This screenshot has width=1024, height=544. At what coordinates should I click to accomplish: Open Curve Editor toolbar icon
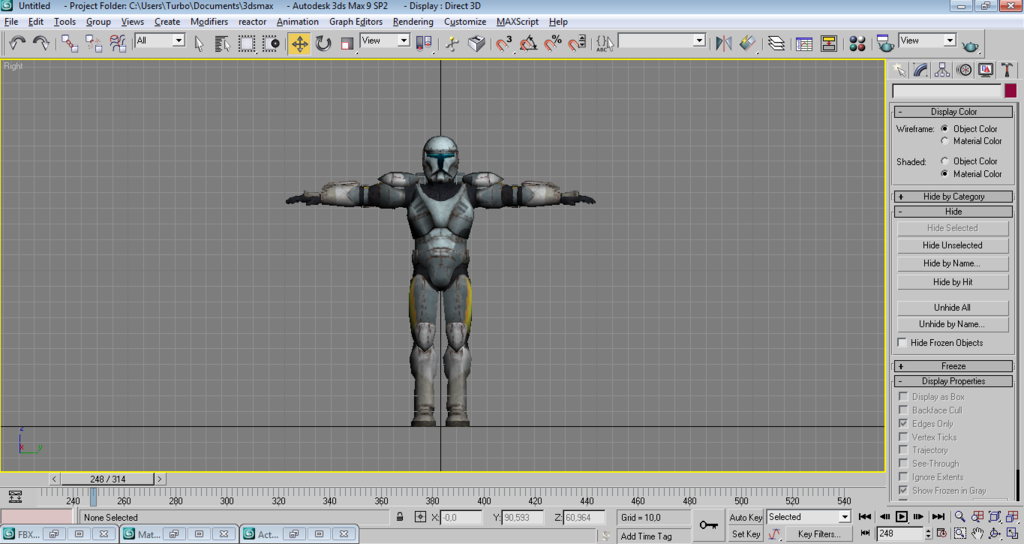click(805, 44)
